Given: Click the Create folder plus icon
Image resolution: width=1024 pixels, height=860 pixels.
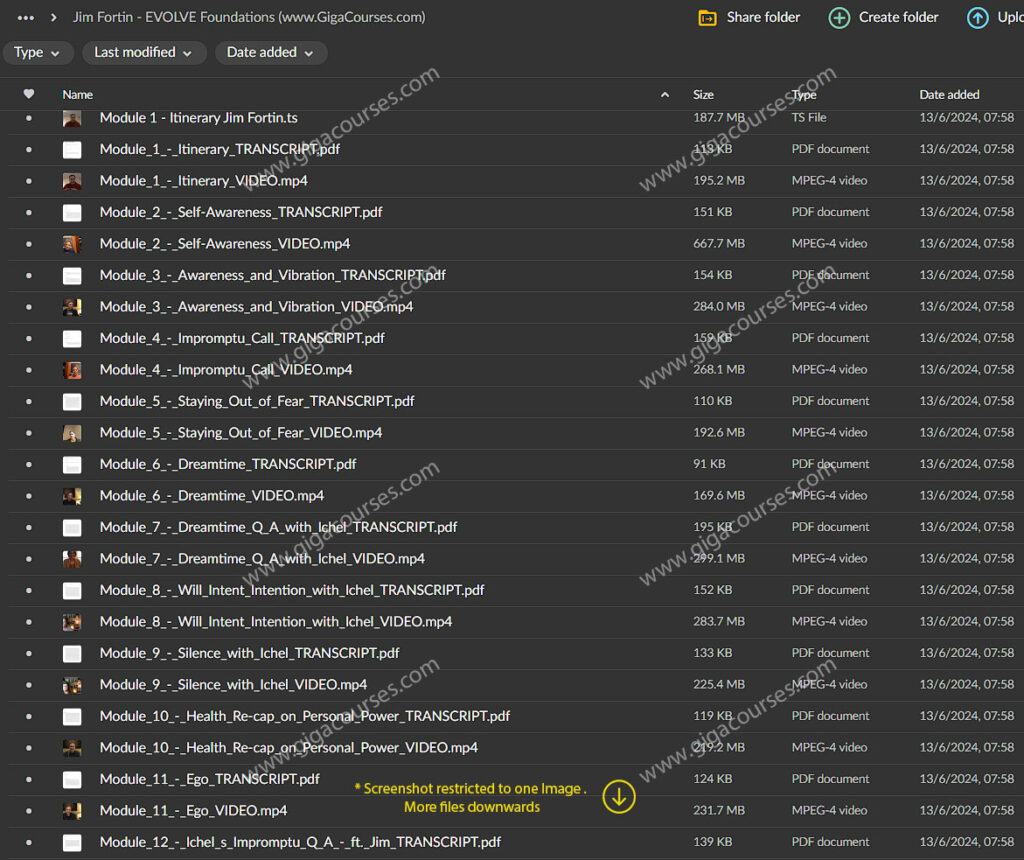Looking at the screenshot, I should [x=840, y=17].
